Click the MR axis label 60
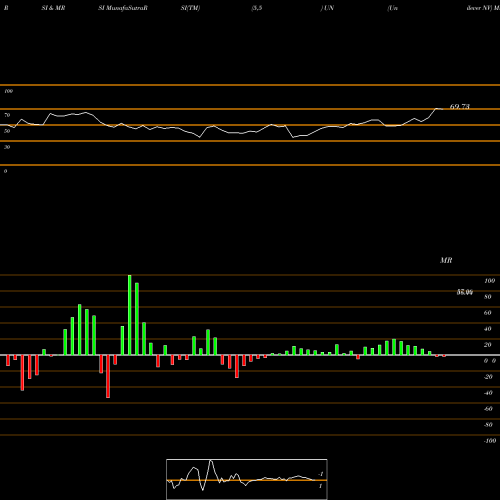Viewport: 500px width, 500px height. point(488,313)
